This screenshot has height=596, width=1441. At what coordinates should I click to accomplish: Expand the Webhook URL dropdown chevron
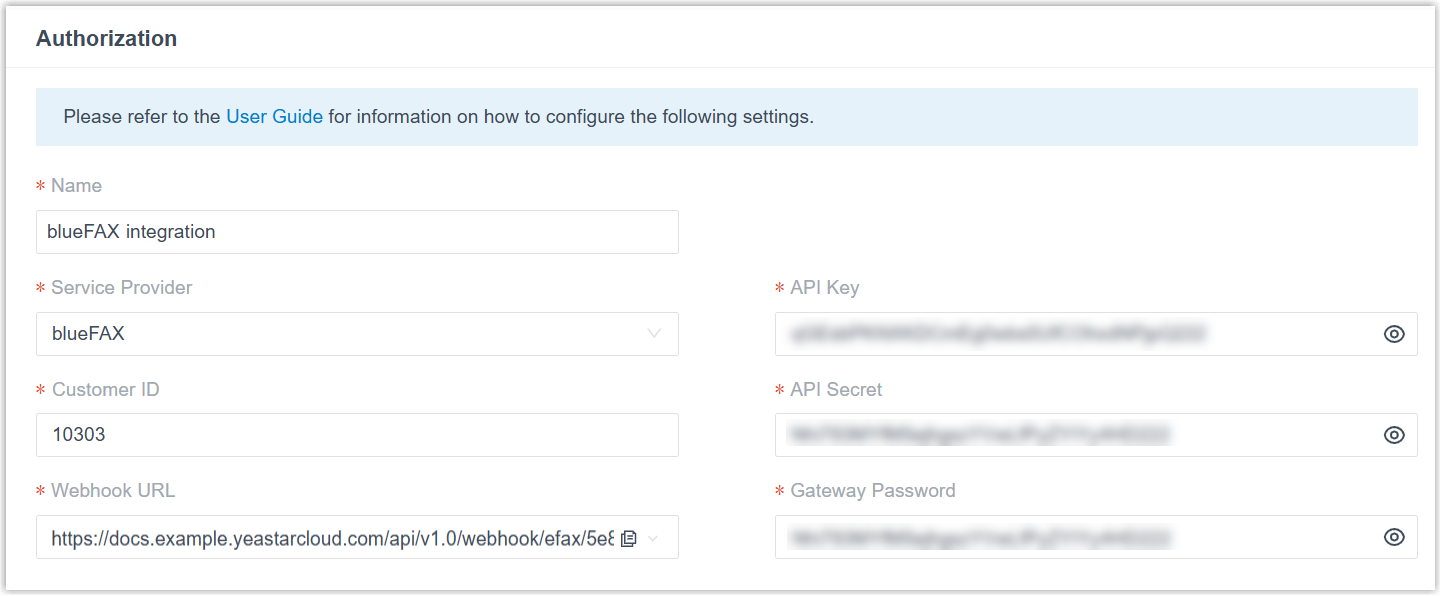654,538
